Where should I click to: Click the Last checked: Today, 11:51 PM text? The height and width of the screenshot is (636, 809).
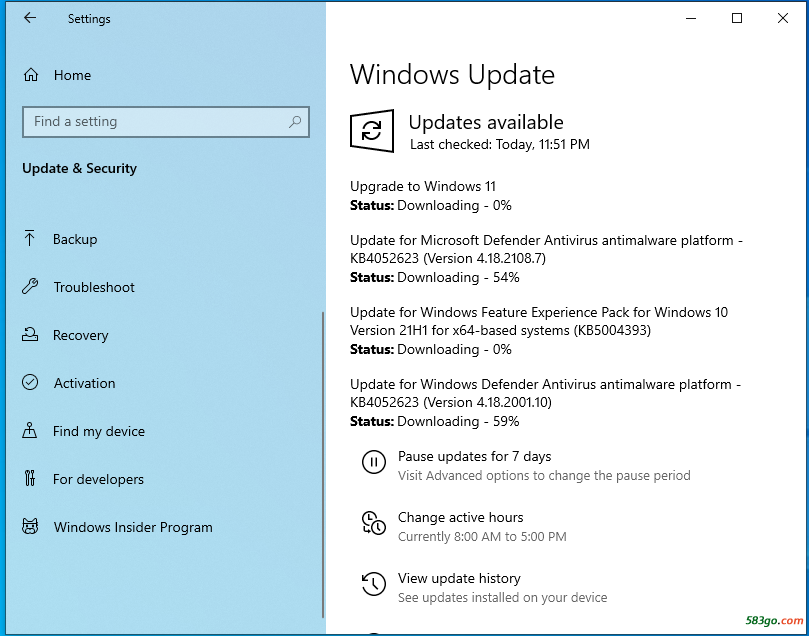499,144
